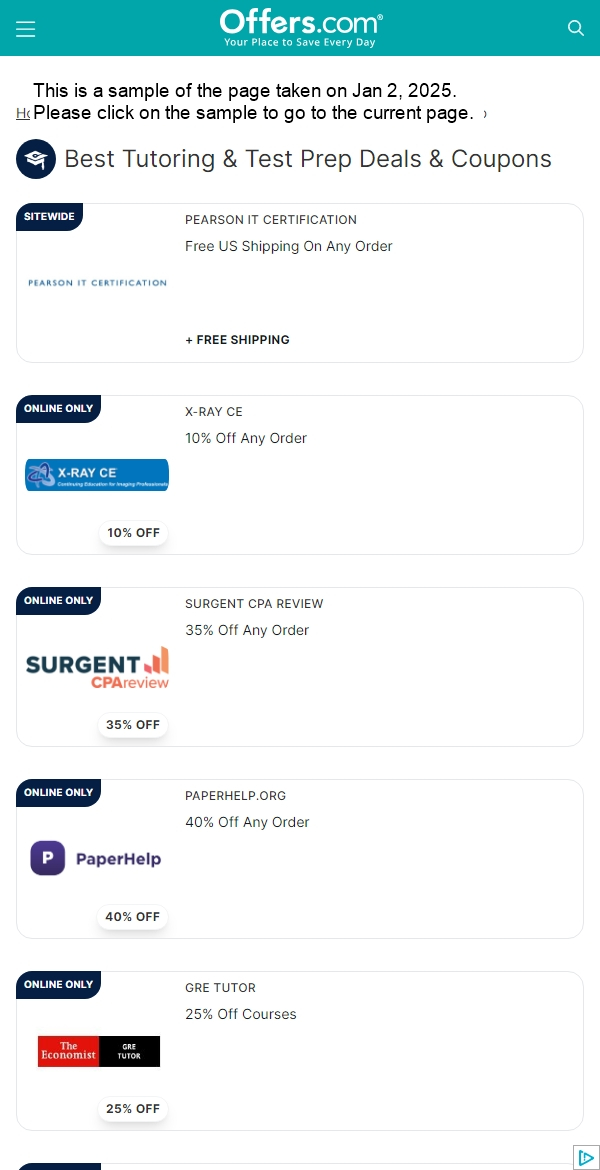The height and width of the screenshot is (1170, 600).
Task: Open the 40% Off Any Order deal
Action: pos(247,822)
